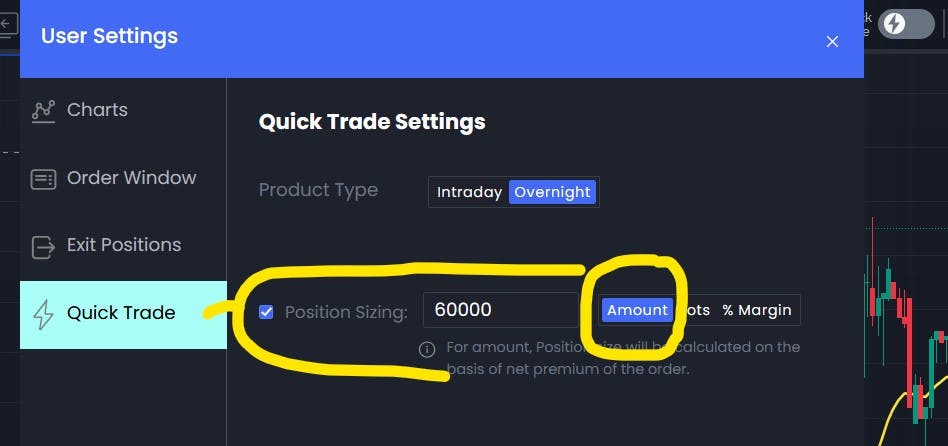Open the Exit Positions settings tab
Viewport: 948px width, 446px height.
coord(123,245)
